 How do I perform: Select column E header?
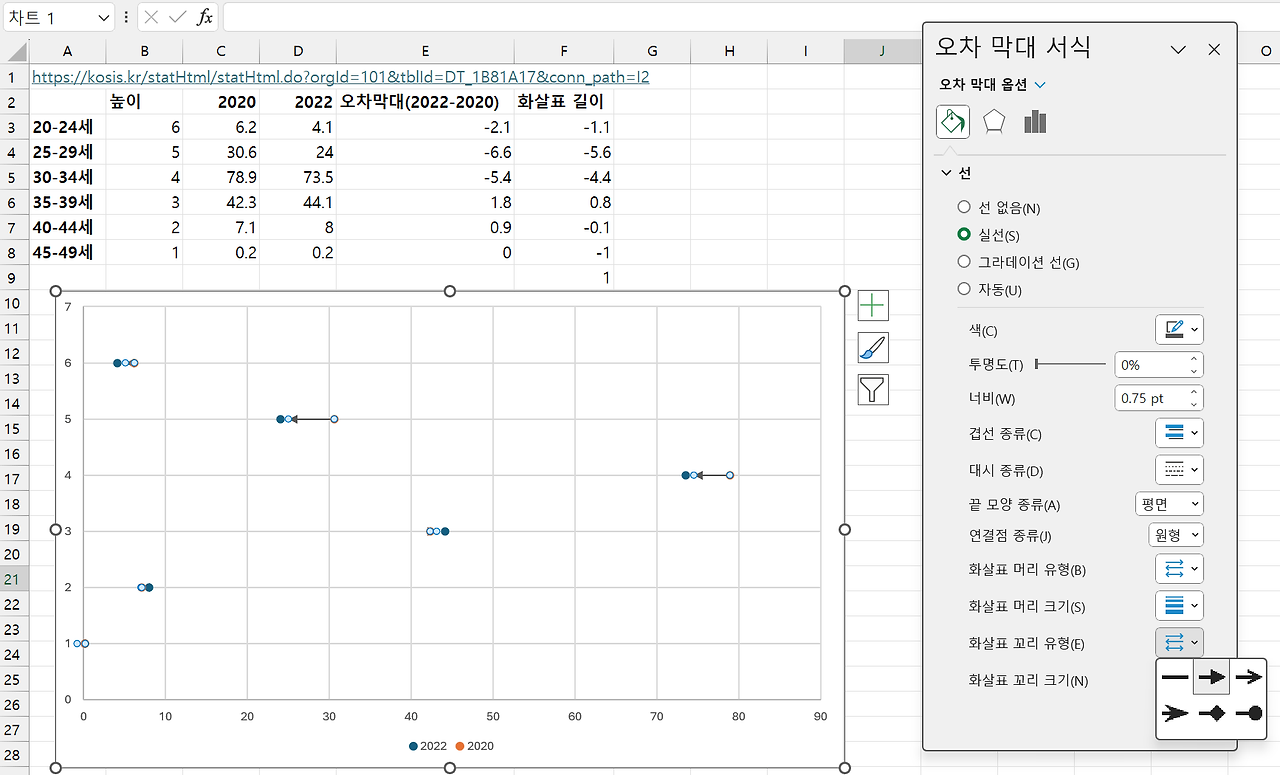[425, 51]
